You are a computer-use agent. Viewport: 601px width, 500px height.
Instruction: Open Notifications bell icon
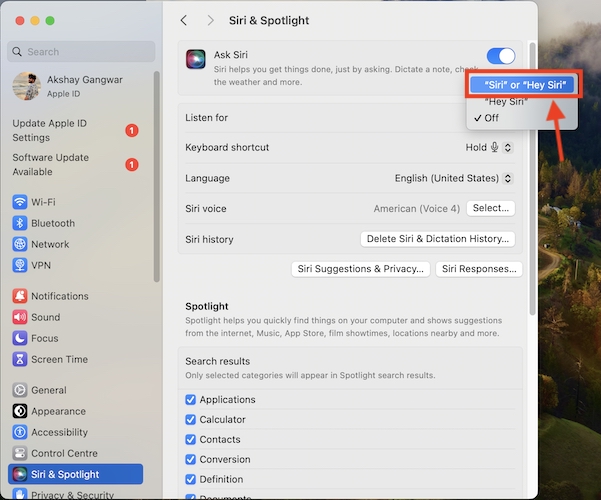click(20, 296)
